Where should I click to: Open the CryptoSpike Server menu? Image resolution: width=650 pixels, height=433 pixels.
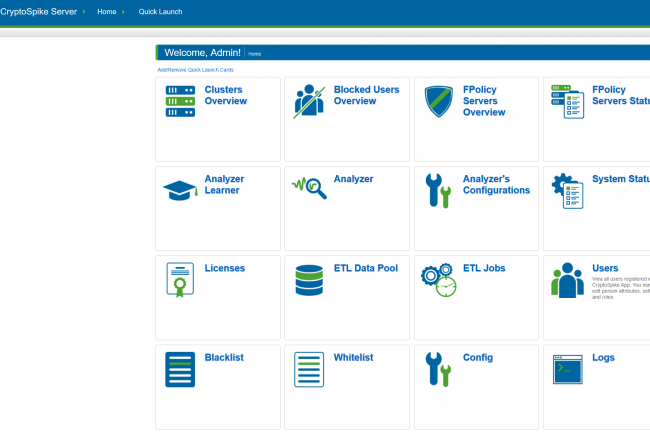tap(38, 12)
